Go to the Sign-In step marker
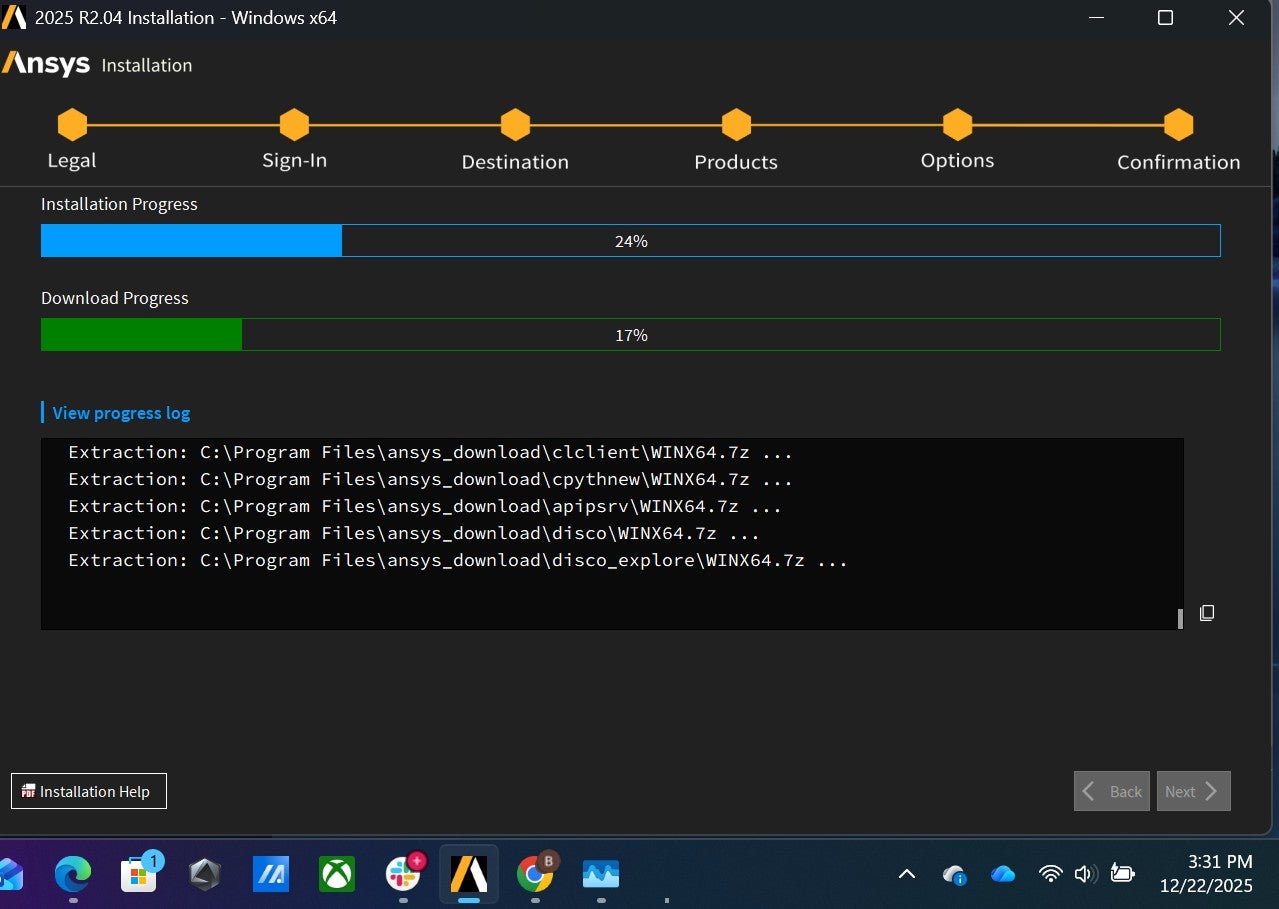Viewport: 1279px width, 909px height. click(294, 125)
